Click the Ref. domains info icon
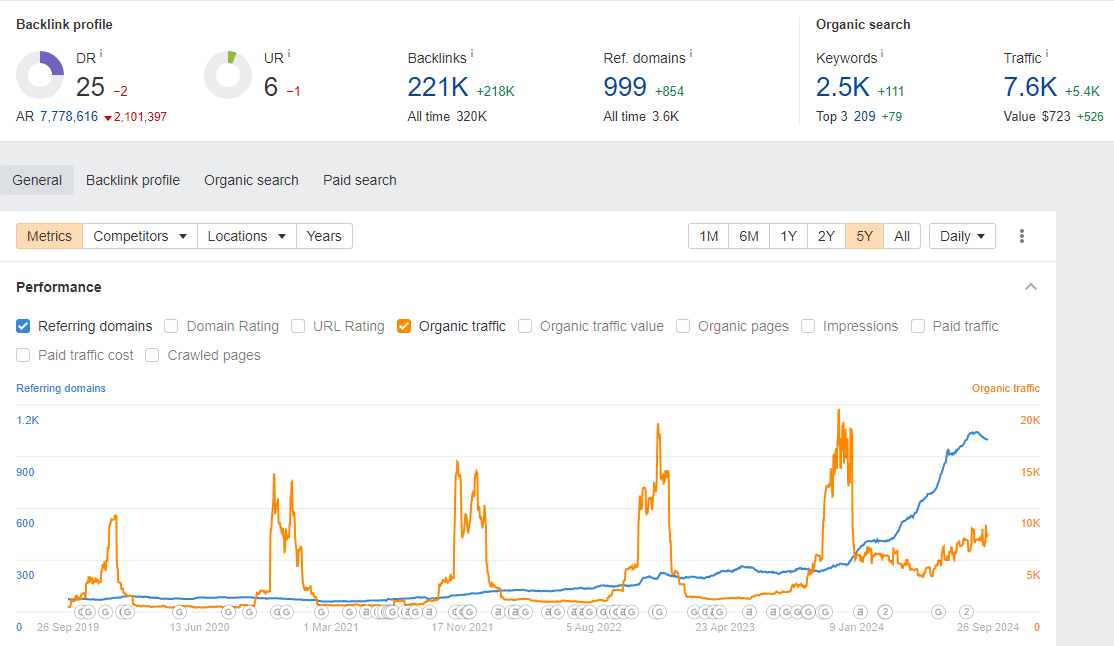Viewport: 1114px width, 646px height. [690, 54]
